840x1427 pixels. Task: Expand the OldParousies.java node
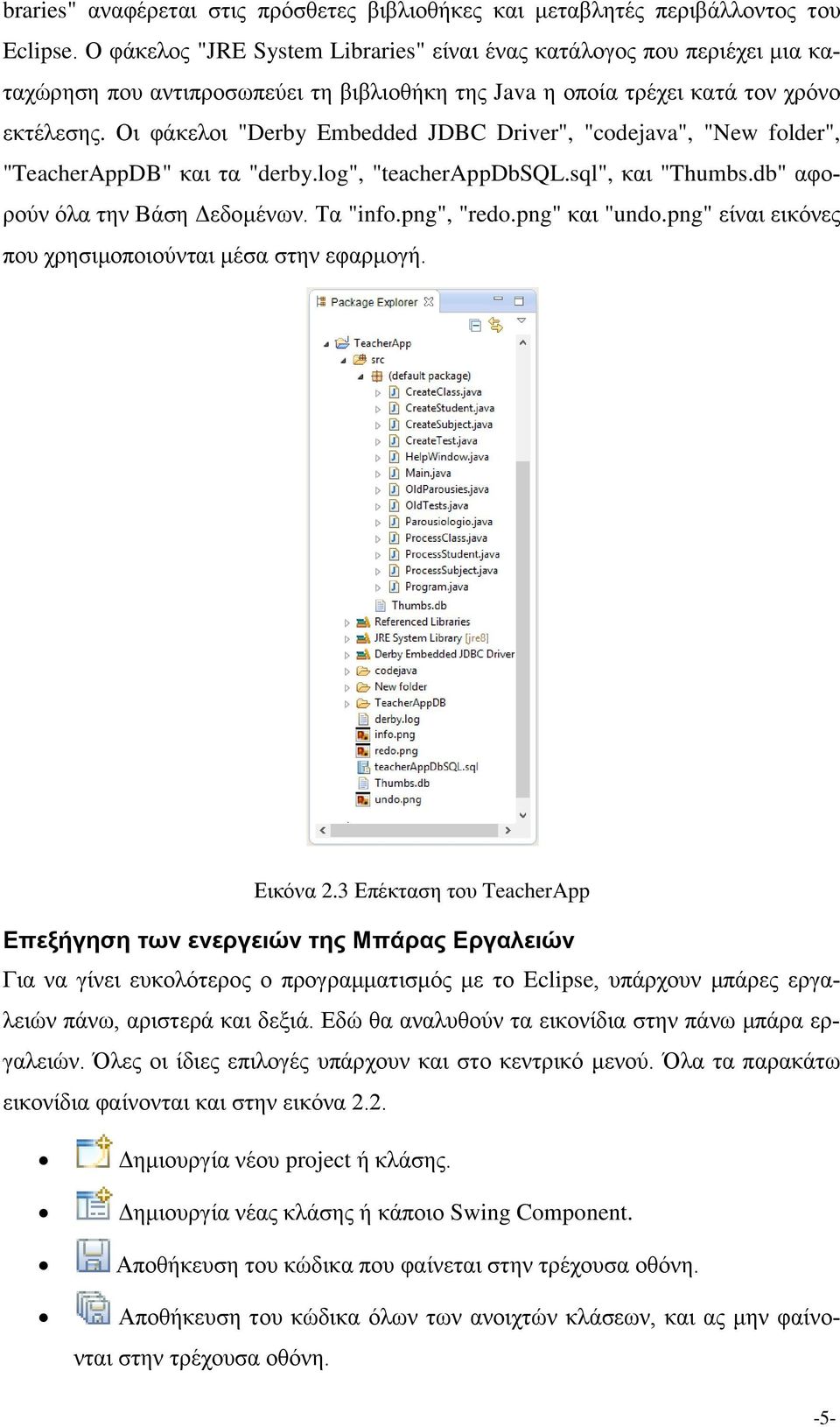point(378,490)
